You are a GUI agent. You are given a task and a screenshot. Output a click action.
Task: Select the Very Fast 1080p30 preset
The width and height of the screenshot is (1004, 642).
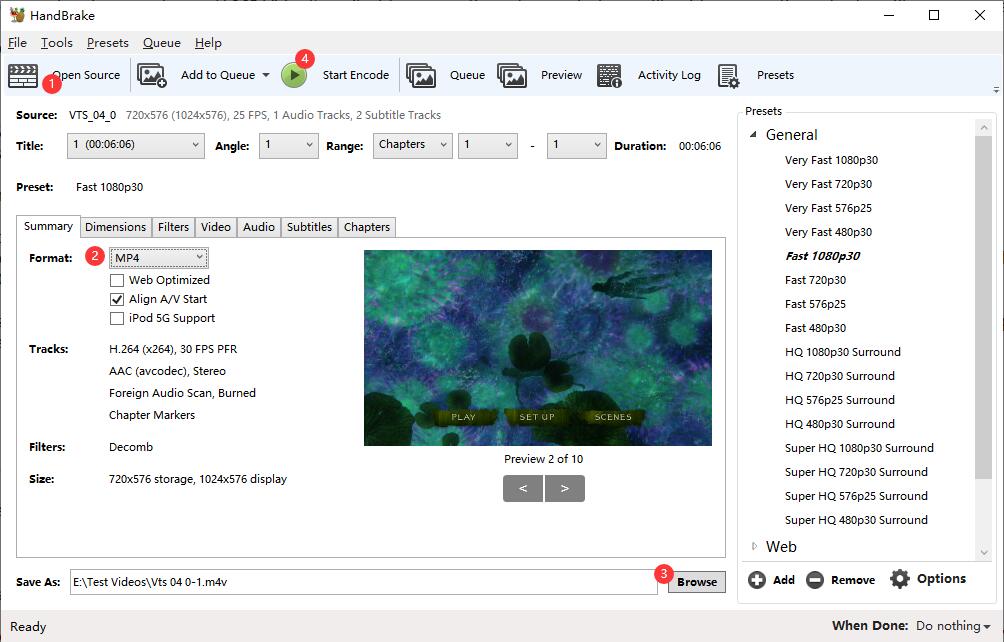click(831, 160)
